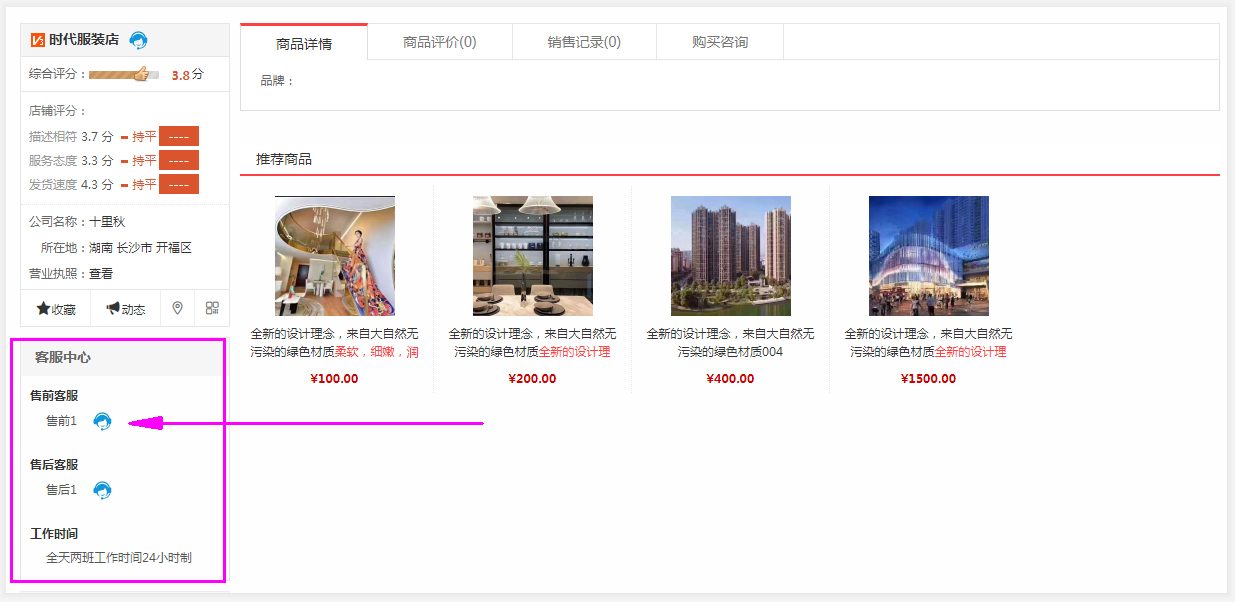Click the 推荐商品 section heading
The width and height of the screenshot is (1235, 602).
284,159
